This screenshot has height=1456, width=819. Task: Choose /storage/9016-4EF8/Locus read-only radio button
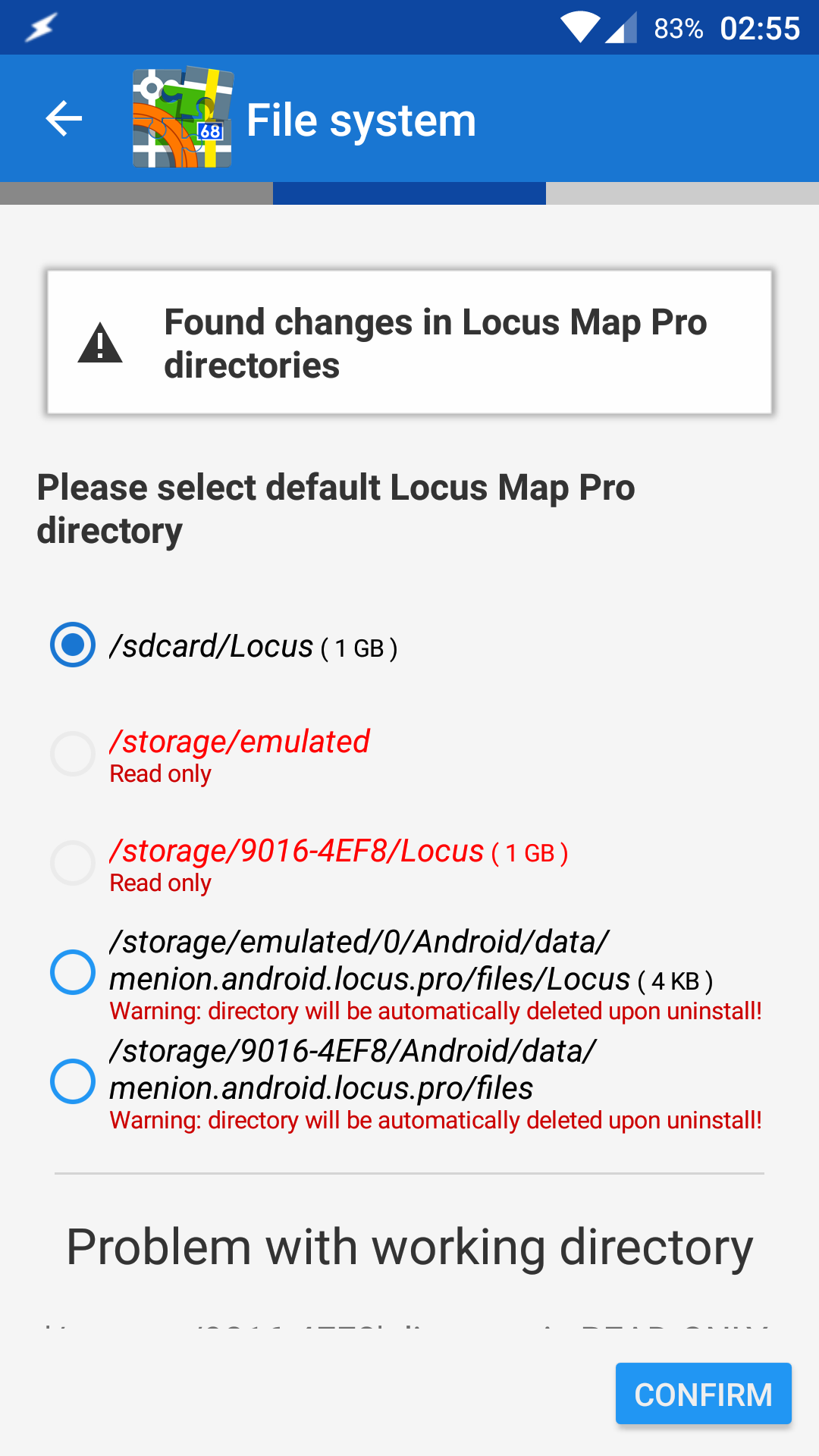[x=73, y=863]
